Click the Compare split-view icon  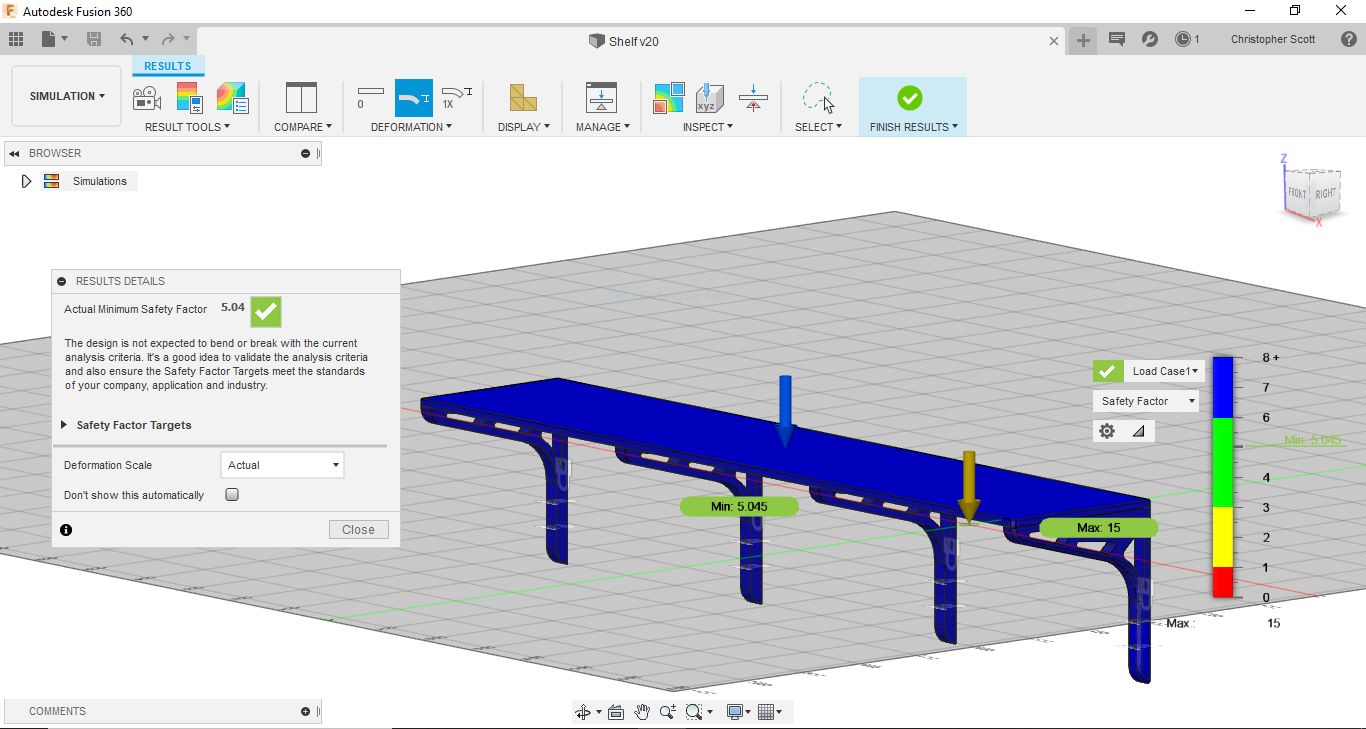(x=300, y=98)
